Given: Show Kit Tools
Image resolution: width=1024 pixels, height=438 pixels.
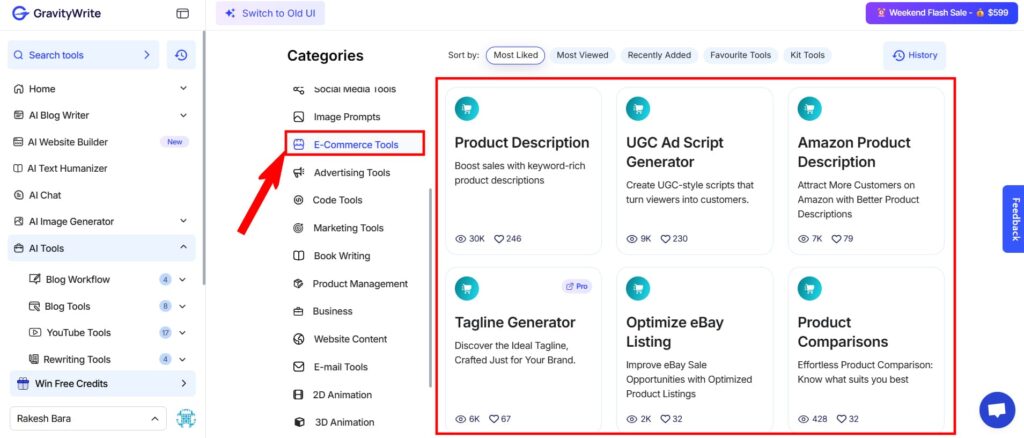Looking at the screenshot, I should click(x=807, y=55).
